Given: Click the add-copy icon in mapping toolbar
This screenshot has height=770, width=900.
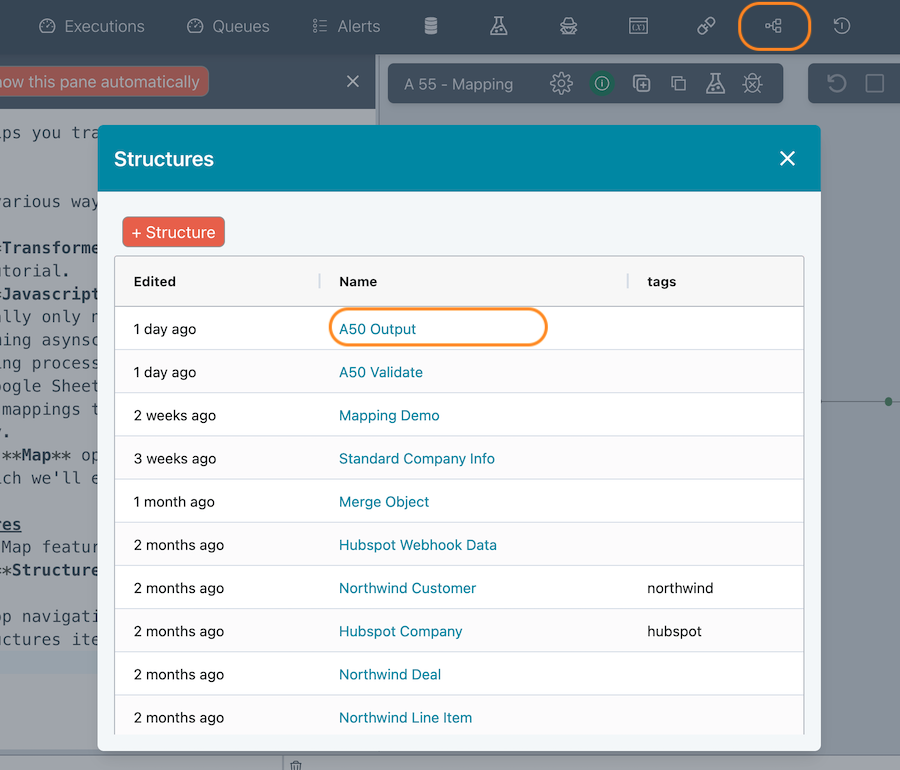Looking at the screenshot, I should (x=641, y=84).
